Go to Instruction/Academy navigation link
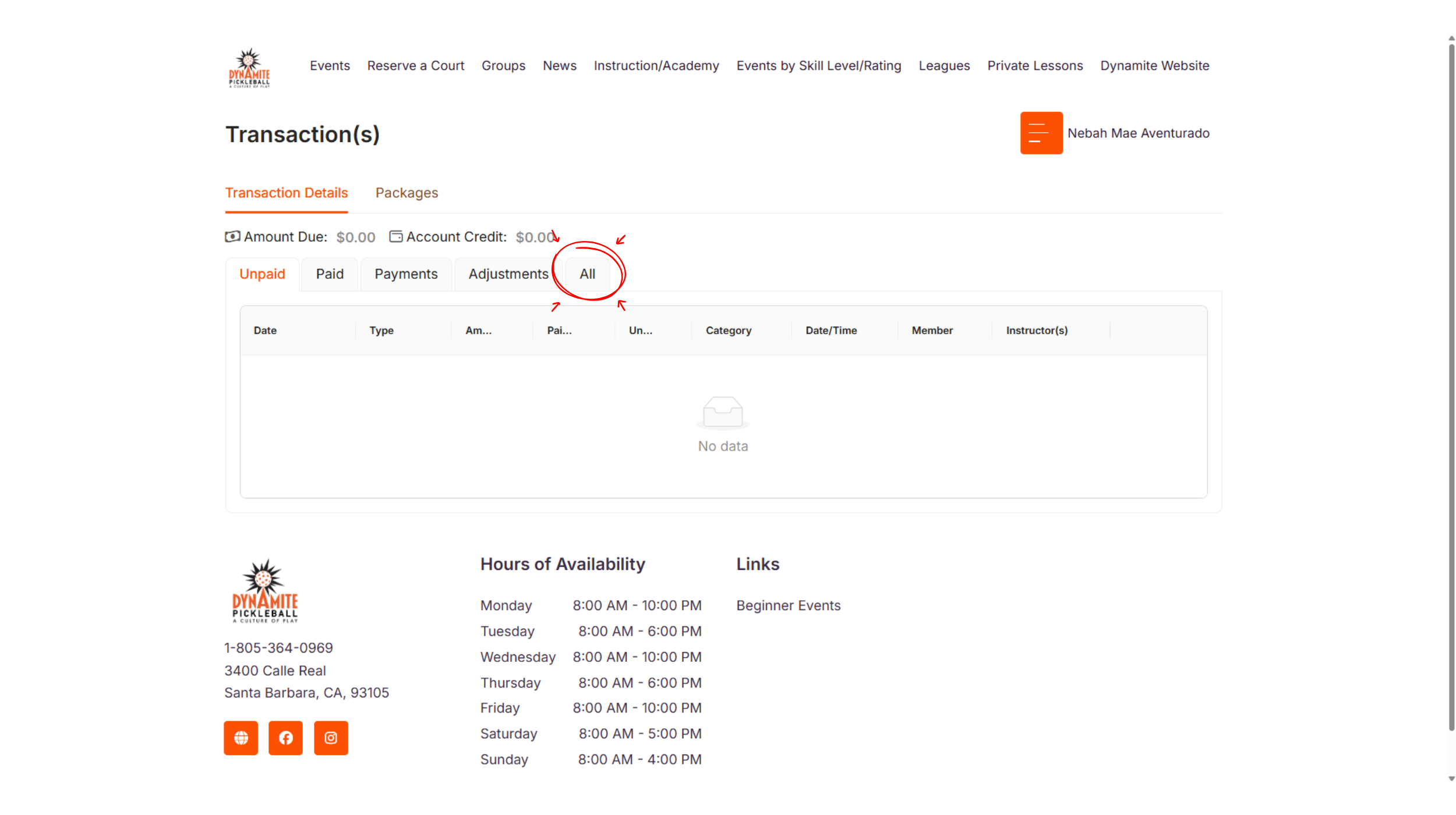1456x815 pixels. pos(656,66)
